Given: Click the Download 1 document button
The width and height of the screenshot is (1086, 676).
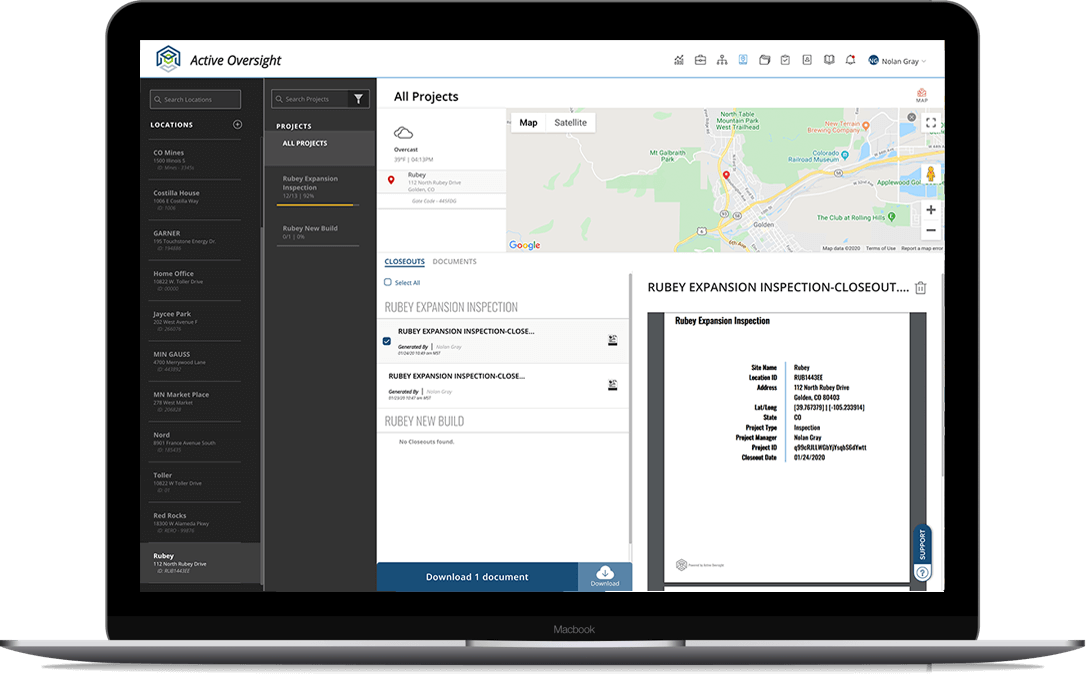Looking at the screenshot, I should tap(477, 577).
